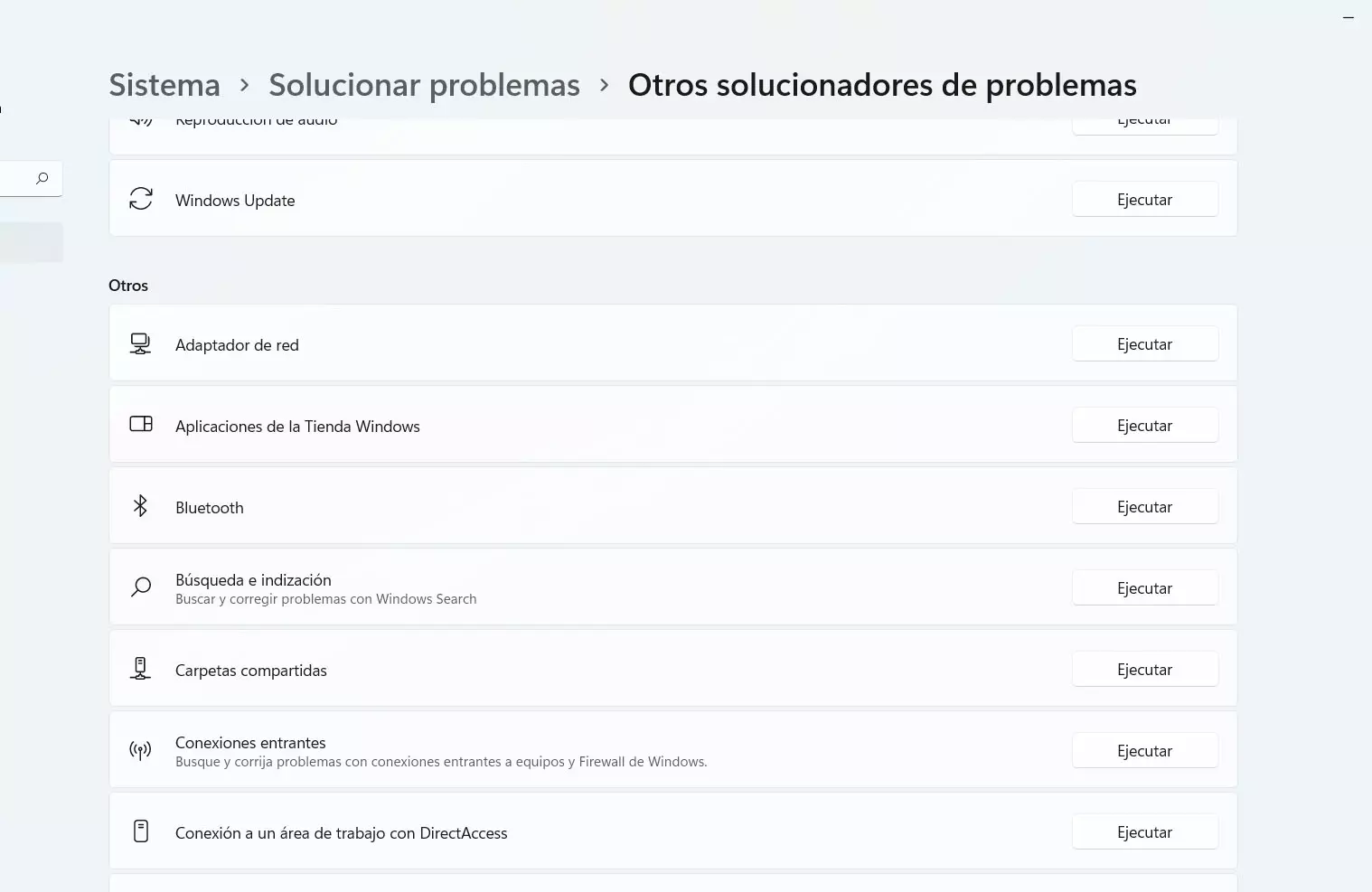Click the Firewall de Windows description text
1372x892 pixels.
tap(441, 762)
